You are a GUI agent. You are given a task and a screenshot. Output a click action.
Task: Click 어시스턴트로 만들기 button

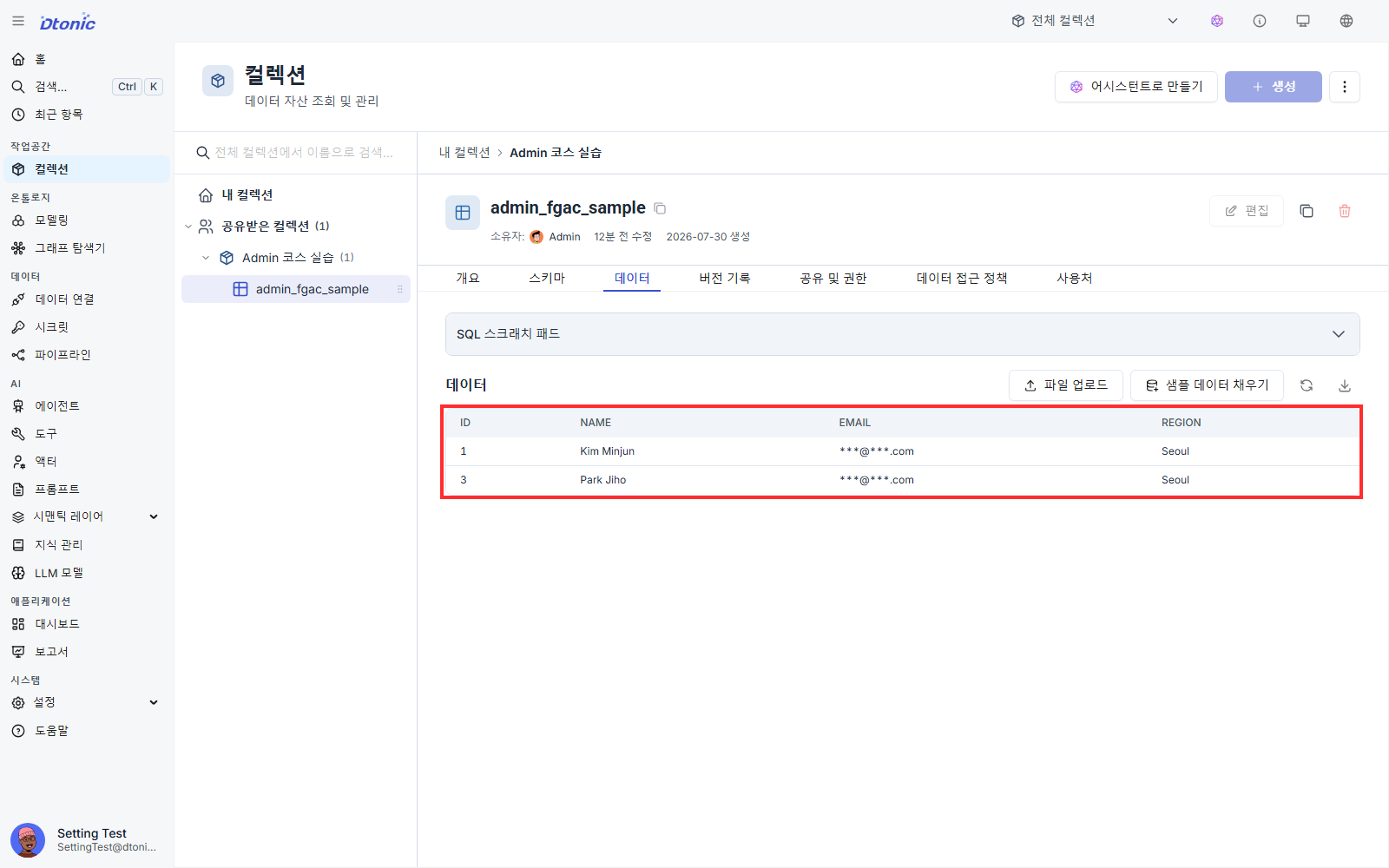pos(1136,87)
